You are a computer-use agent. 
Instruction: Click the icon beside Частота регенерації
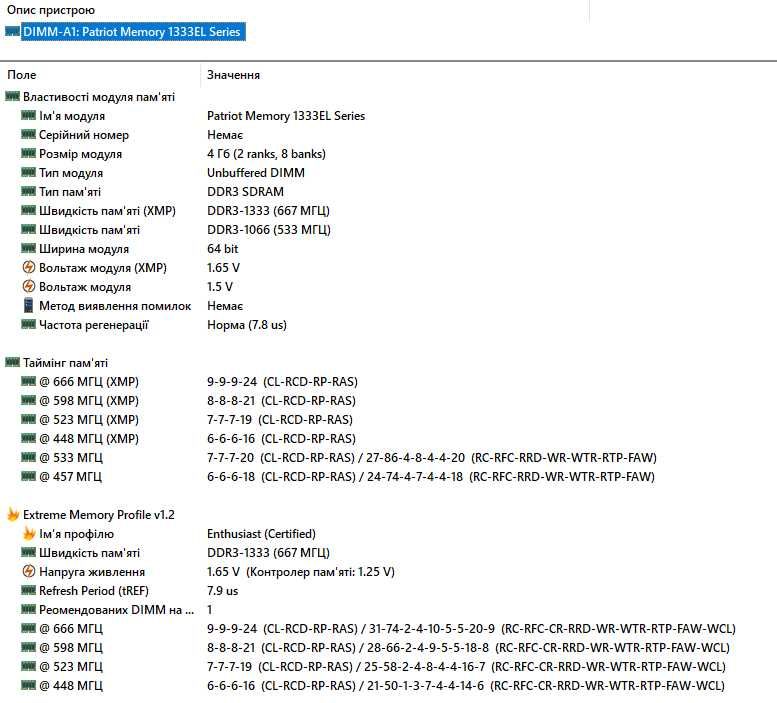[28, 324]
